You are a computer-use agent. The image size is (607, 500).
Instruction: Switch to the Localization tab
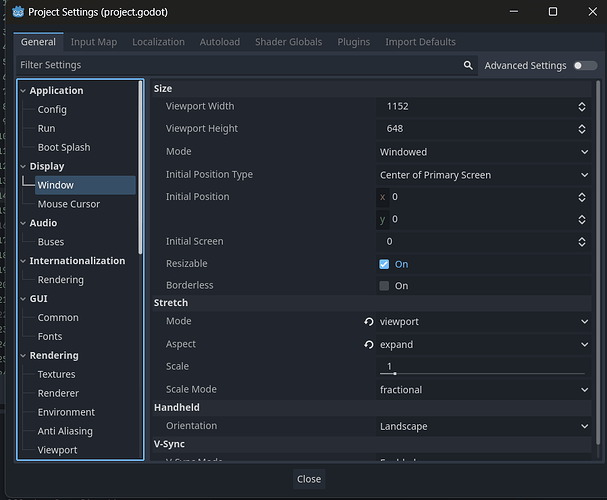(158, 42)
